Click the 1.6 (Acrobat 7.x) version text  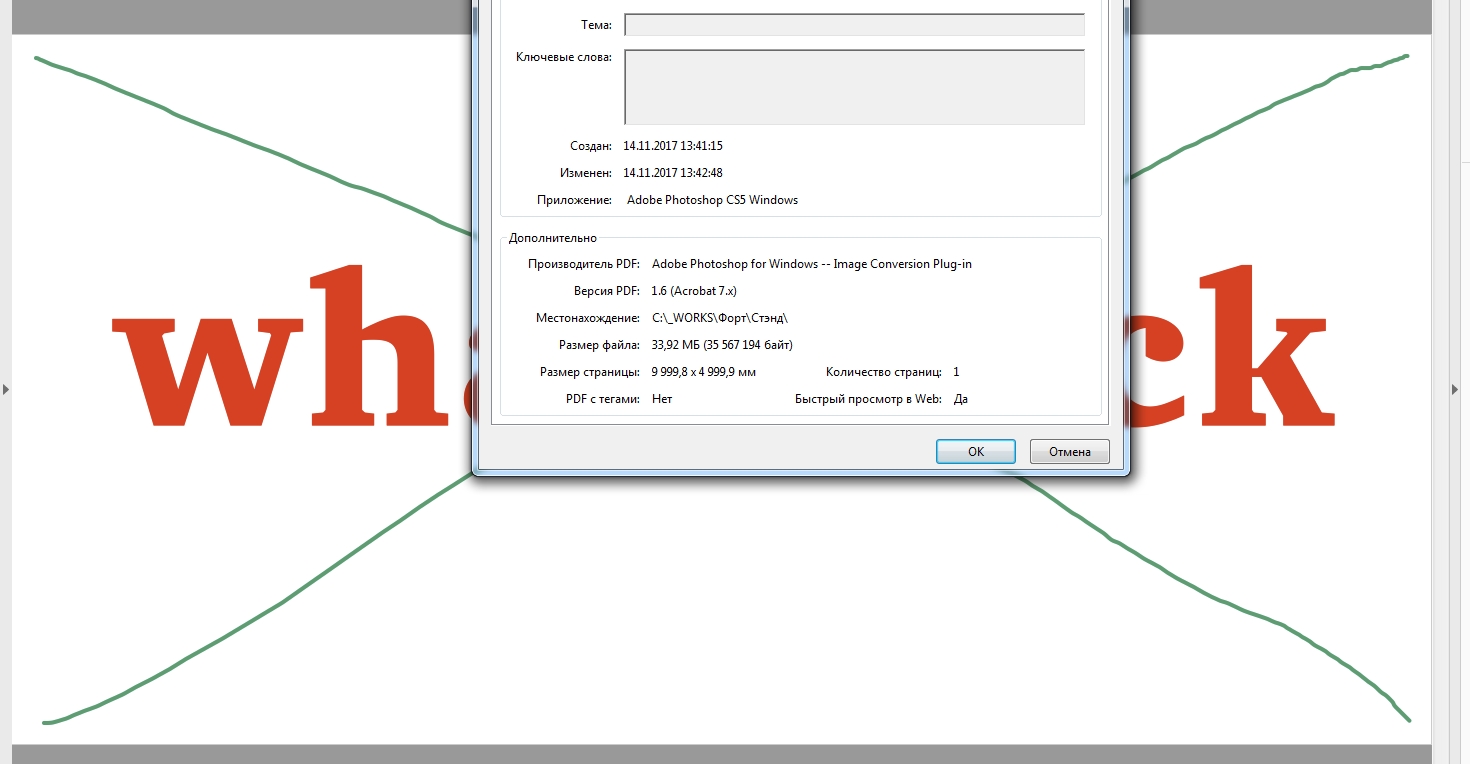pos(694,291)
